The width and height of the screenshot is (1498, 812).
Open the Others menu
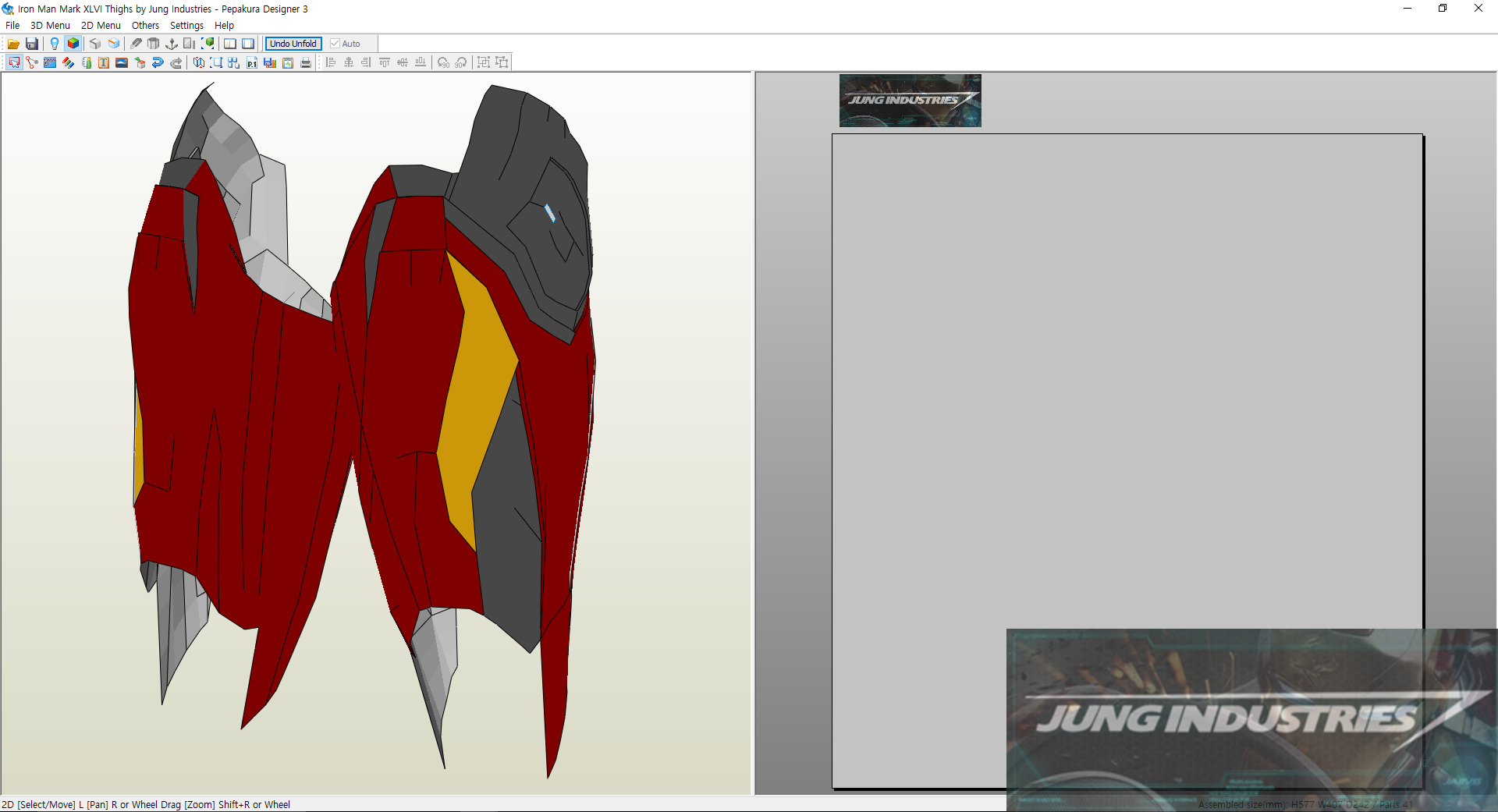click(145, 25)
